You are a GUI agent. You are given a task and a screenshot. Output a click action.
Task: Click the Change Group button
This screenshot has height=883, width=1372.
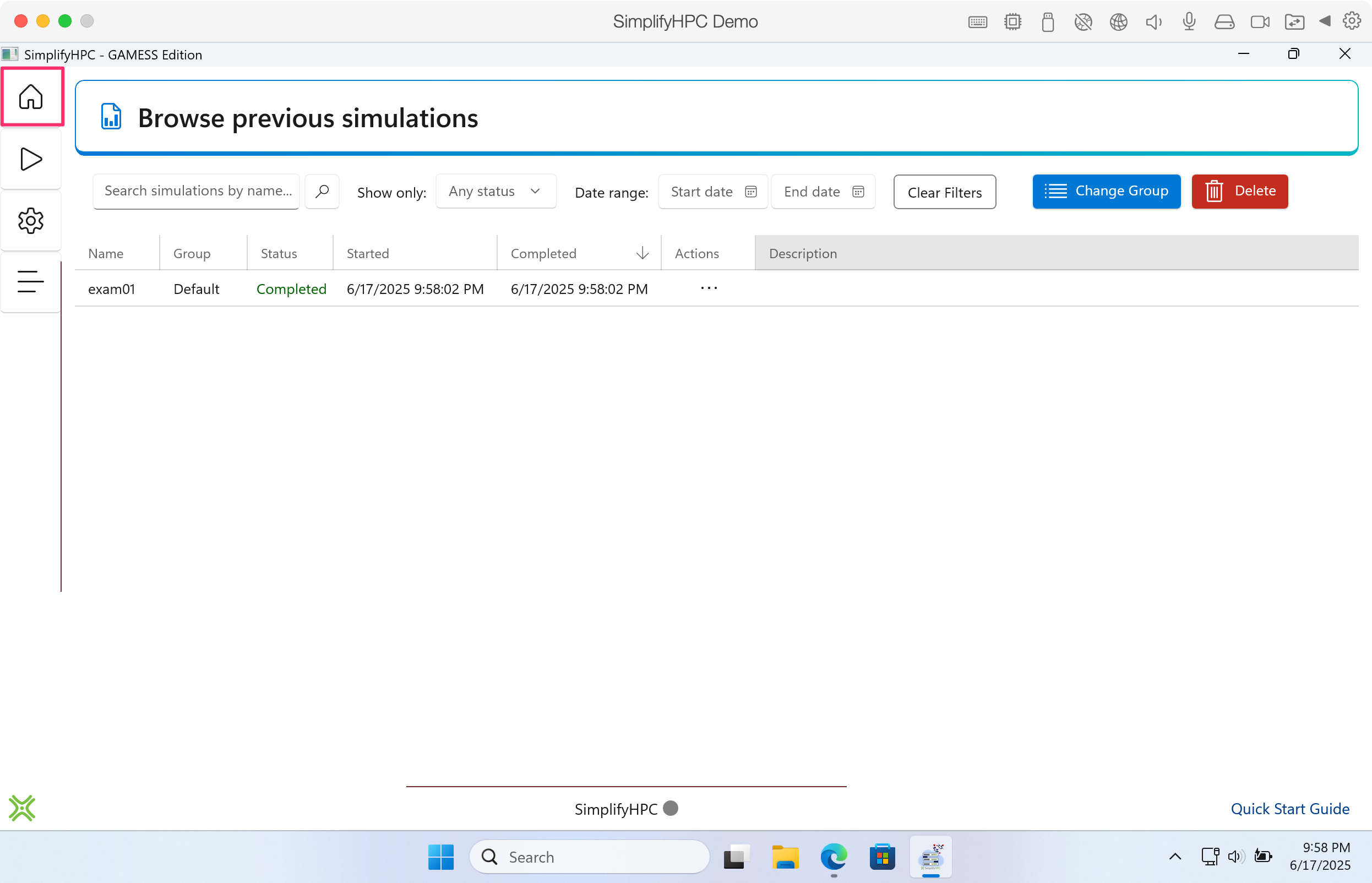click(x=1106, y=191)
